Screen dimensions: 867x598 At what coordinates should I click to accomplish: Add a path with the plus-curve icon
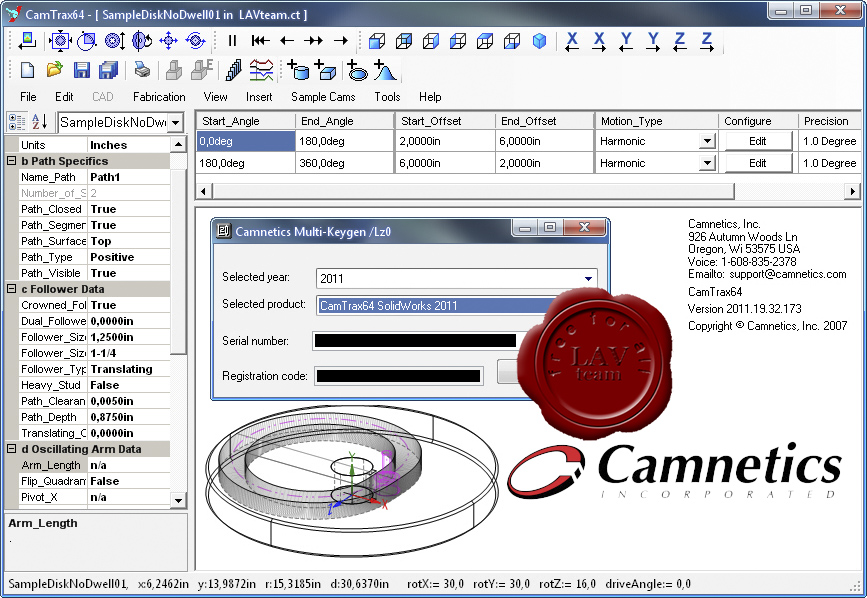pyautogui.click(x=385, y=70)
